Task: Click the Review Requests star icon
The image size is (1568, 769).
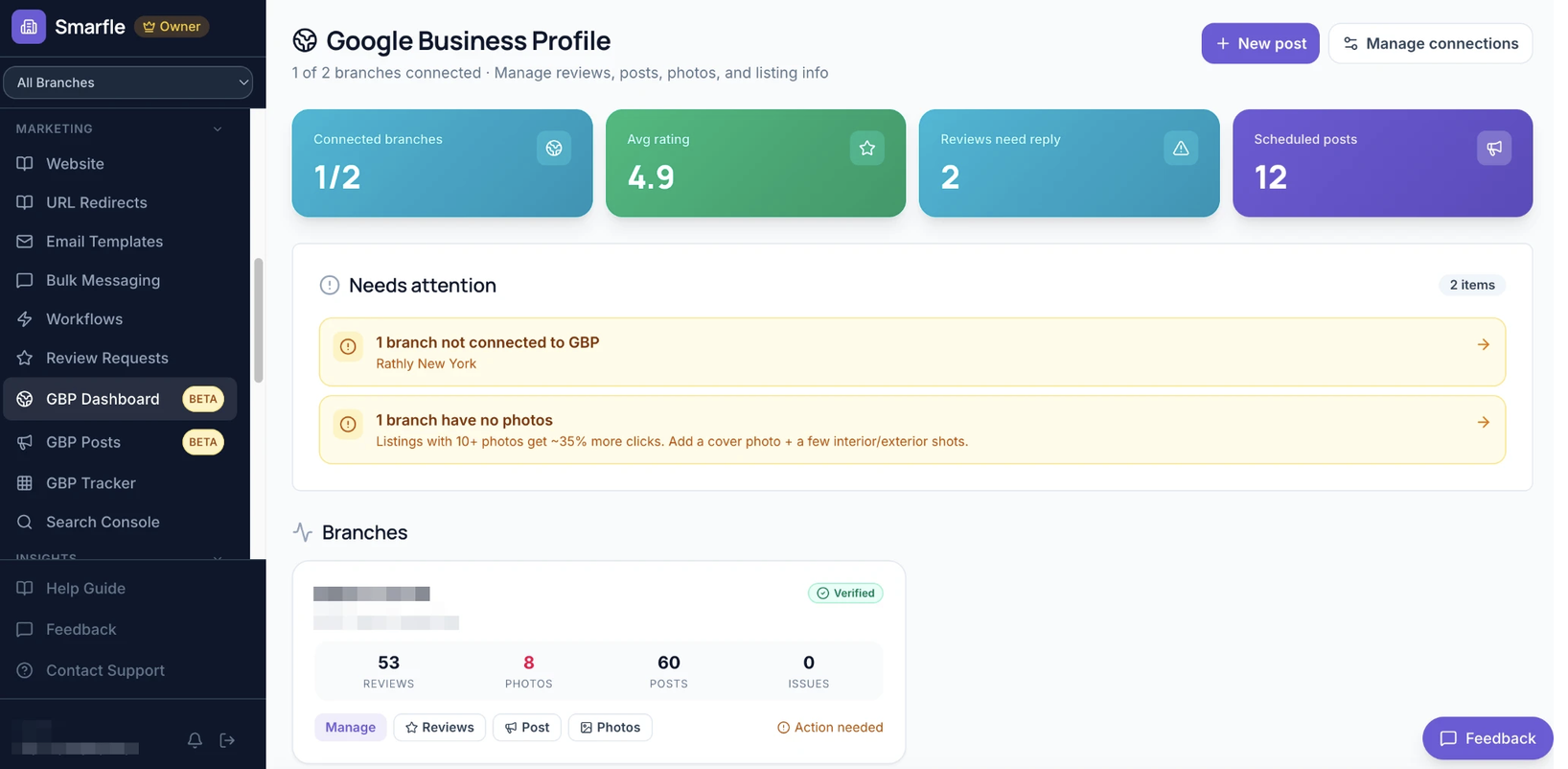Action: [25, 358]
